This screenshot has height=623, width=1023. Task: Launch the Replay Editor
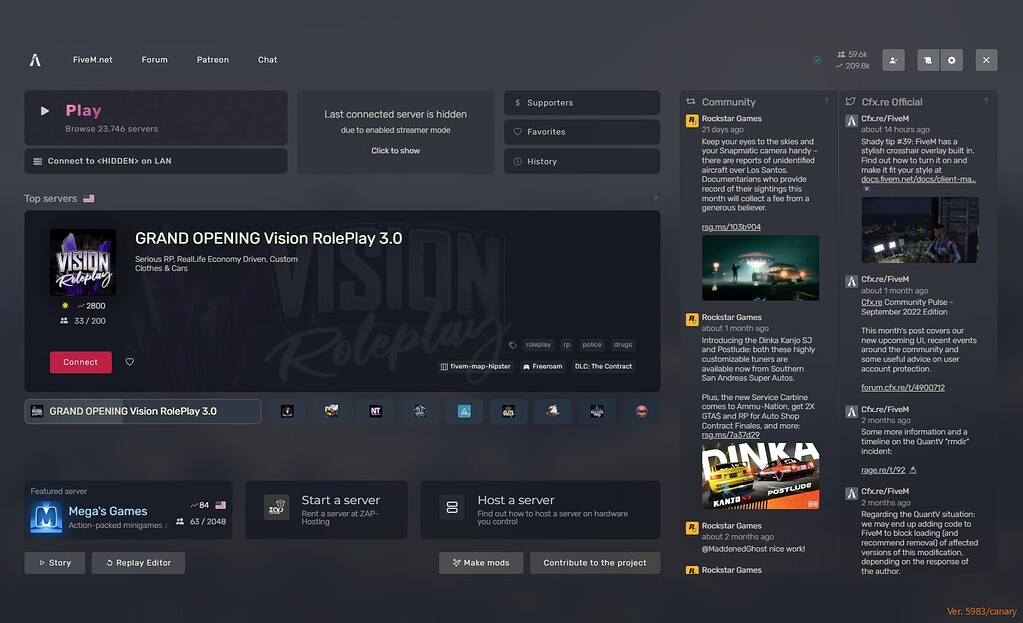point(138,562)
